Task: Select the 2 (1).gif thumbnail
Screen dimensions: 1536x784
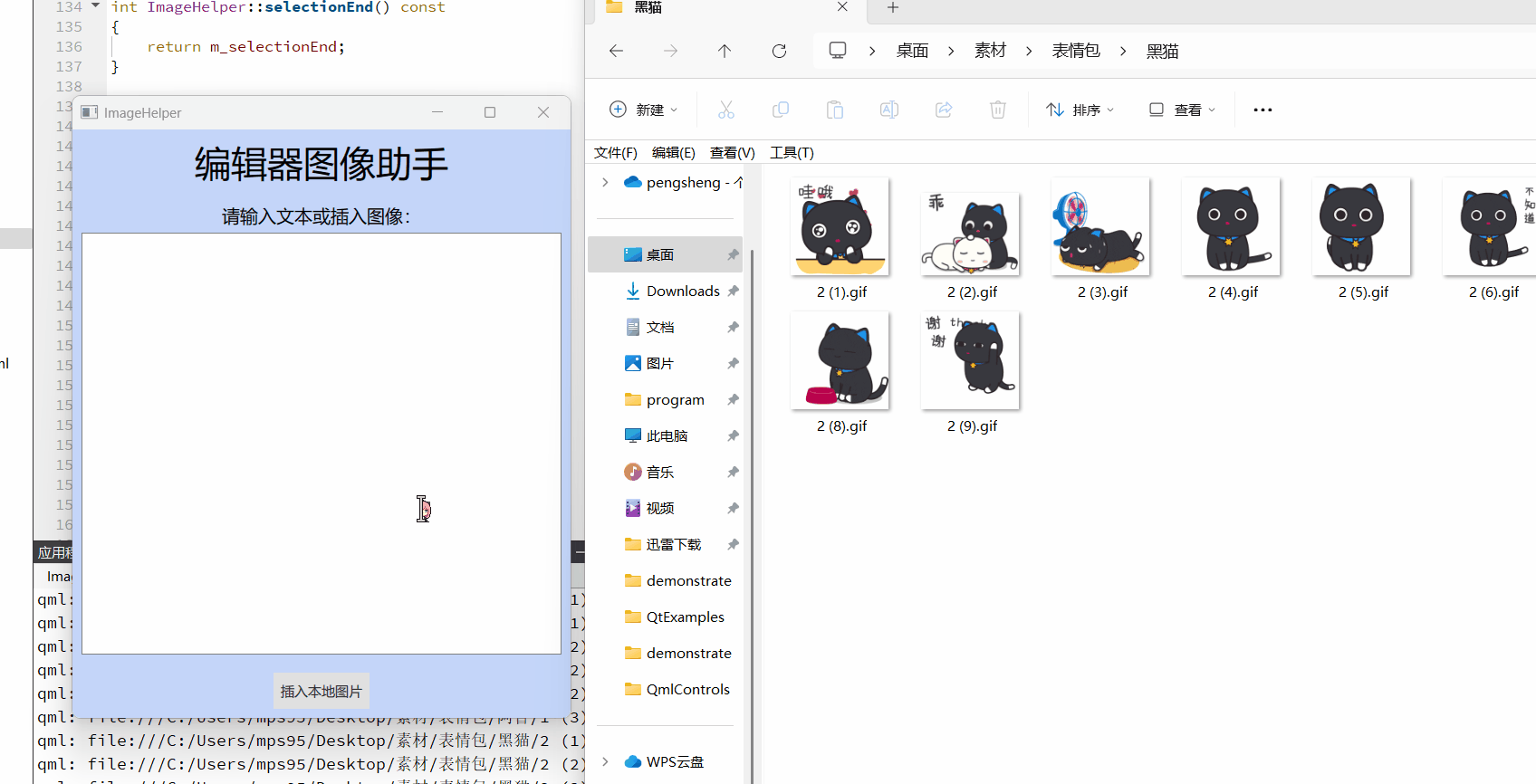Action: [x=840, y=226]
